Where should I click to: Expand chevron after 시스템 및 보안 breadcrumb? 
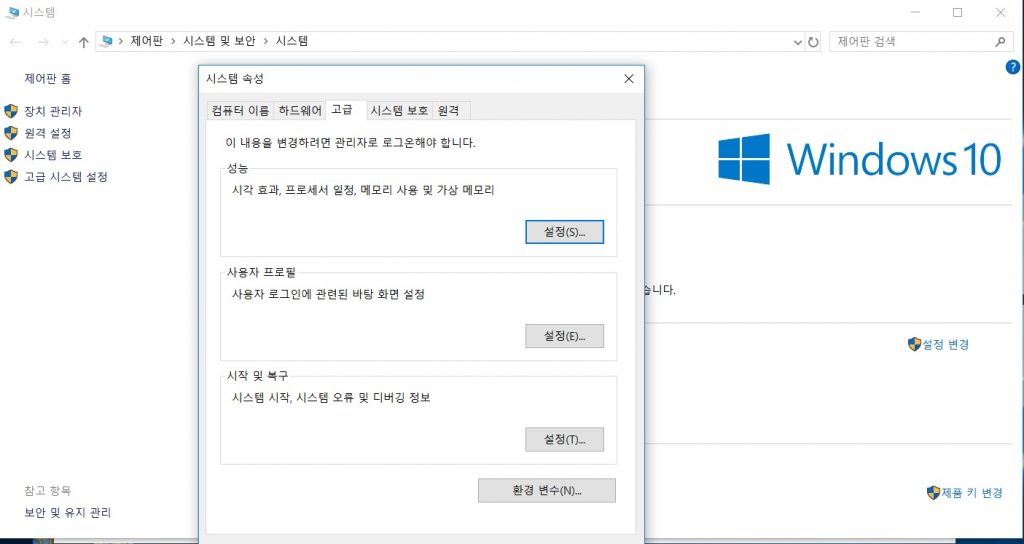pyautogui.click(x=266, y=41)
